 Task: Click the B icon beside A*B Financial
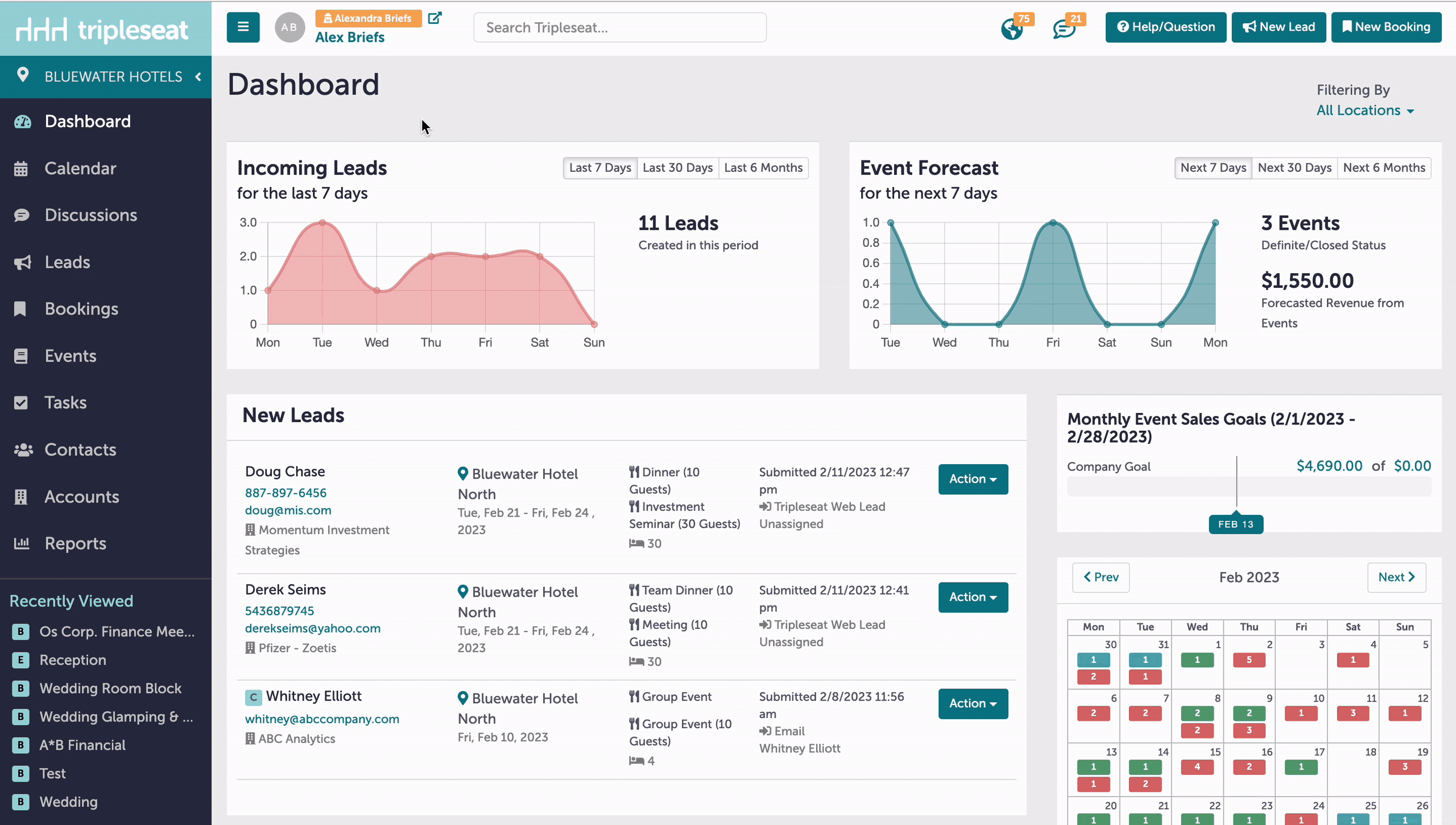(x=21, y=745)
